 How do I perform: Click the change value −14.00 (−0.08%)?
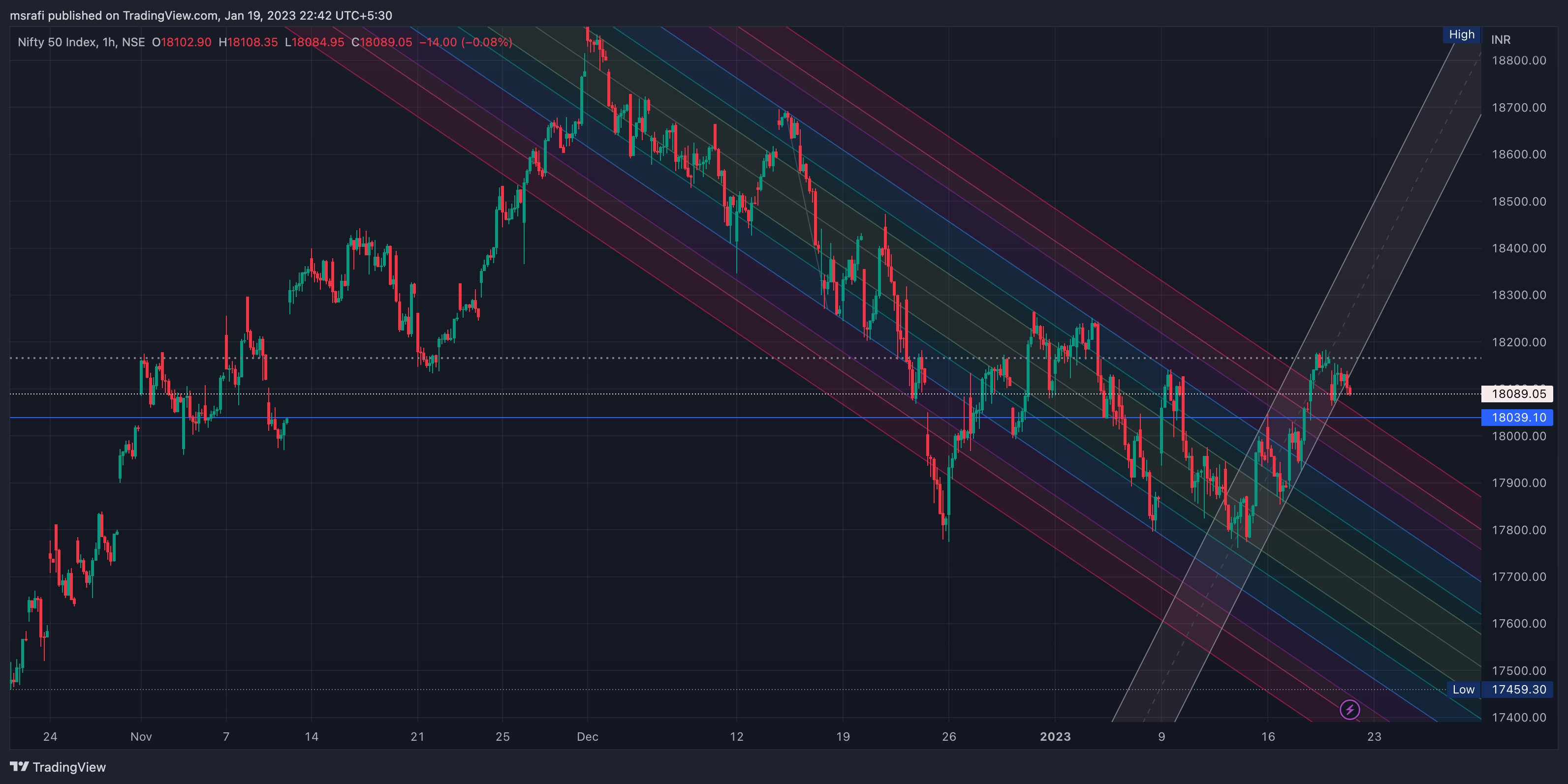tap(466, 42)
